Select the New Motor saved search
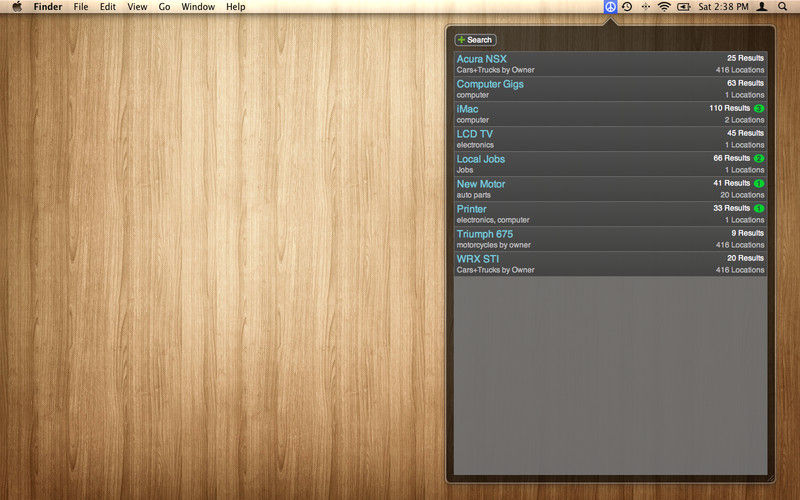Viewport: 800px width, 500px height. (610, 189)
